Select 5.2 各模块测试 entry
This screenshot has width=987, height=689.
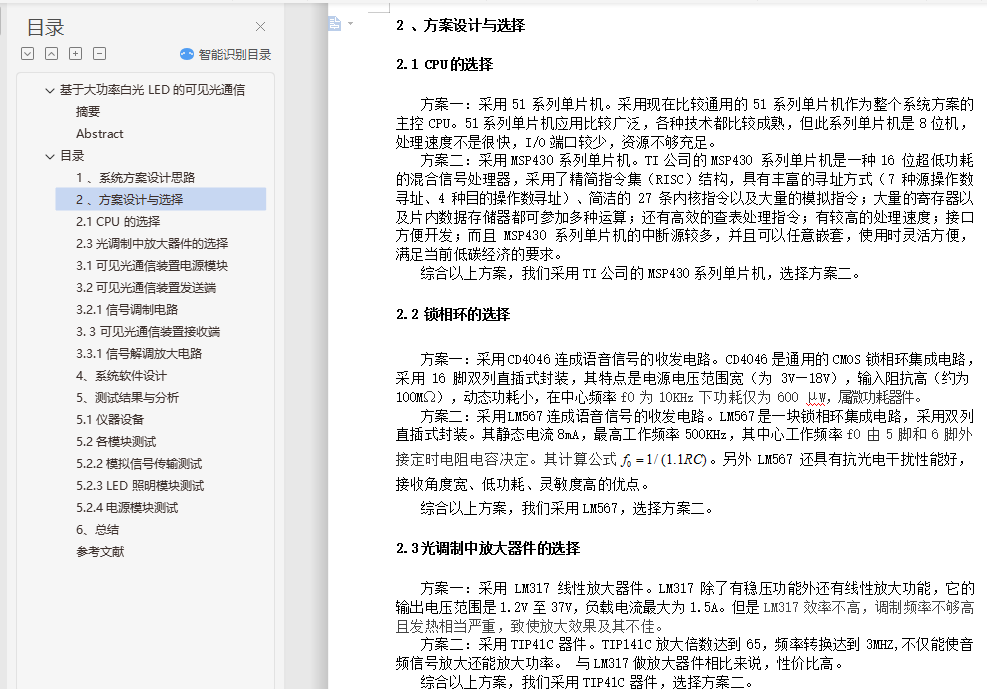tap(116, 442)
